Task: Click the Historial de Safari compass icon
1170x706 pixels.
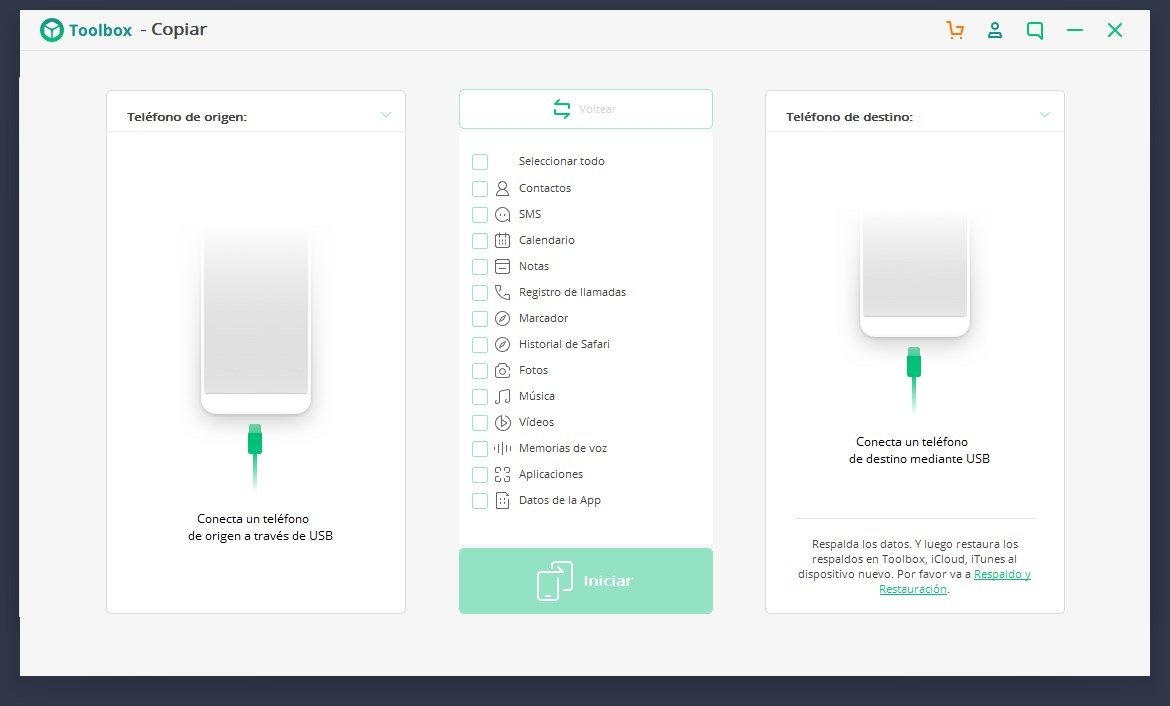Action: [x=503, y=344]
